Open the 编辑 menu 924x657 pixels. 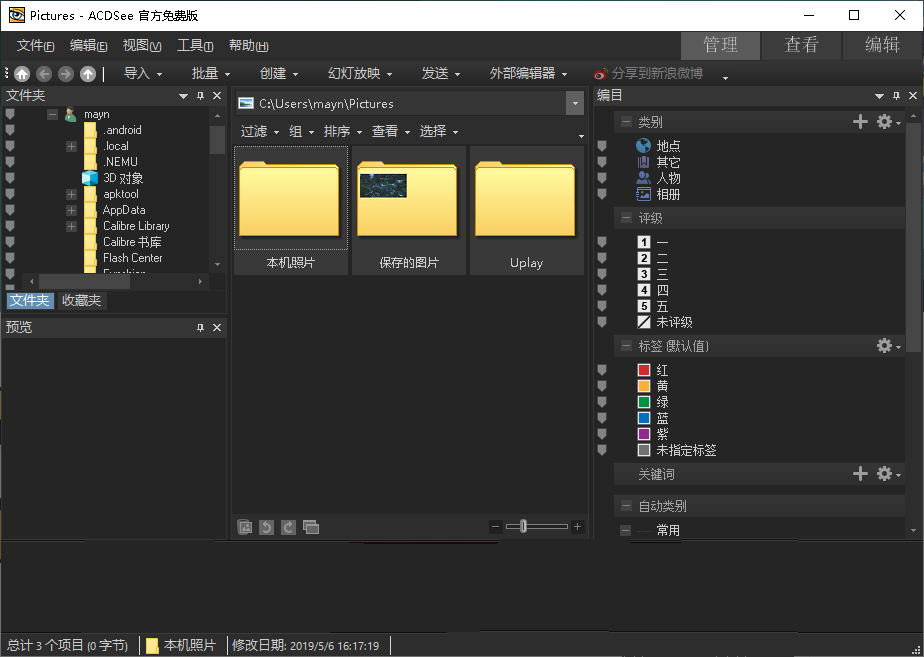click(x=88, y=46)
